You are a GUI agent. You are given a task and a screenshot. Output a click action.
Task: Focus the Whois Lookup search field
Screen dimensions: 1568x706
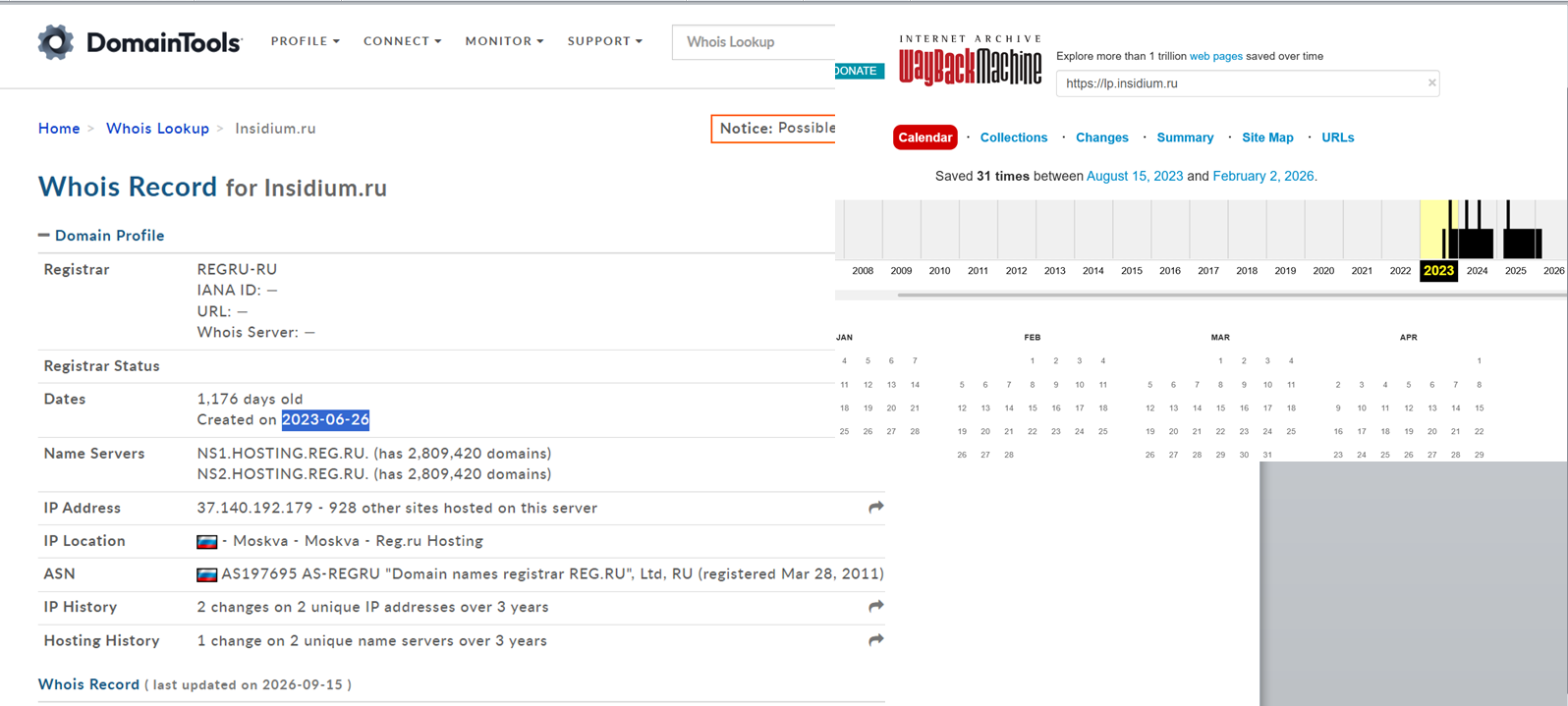coord(754,42)
